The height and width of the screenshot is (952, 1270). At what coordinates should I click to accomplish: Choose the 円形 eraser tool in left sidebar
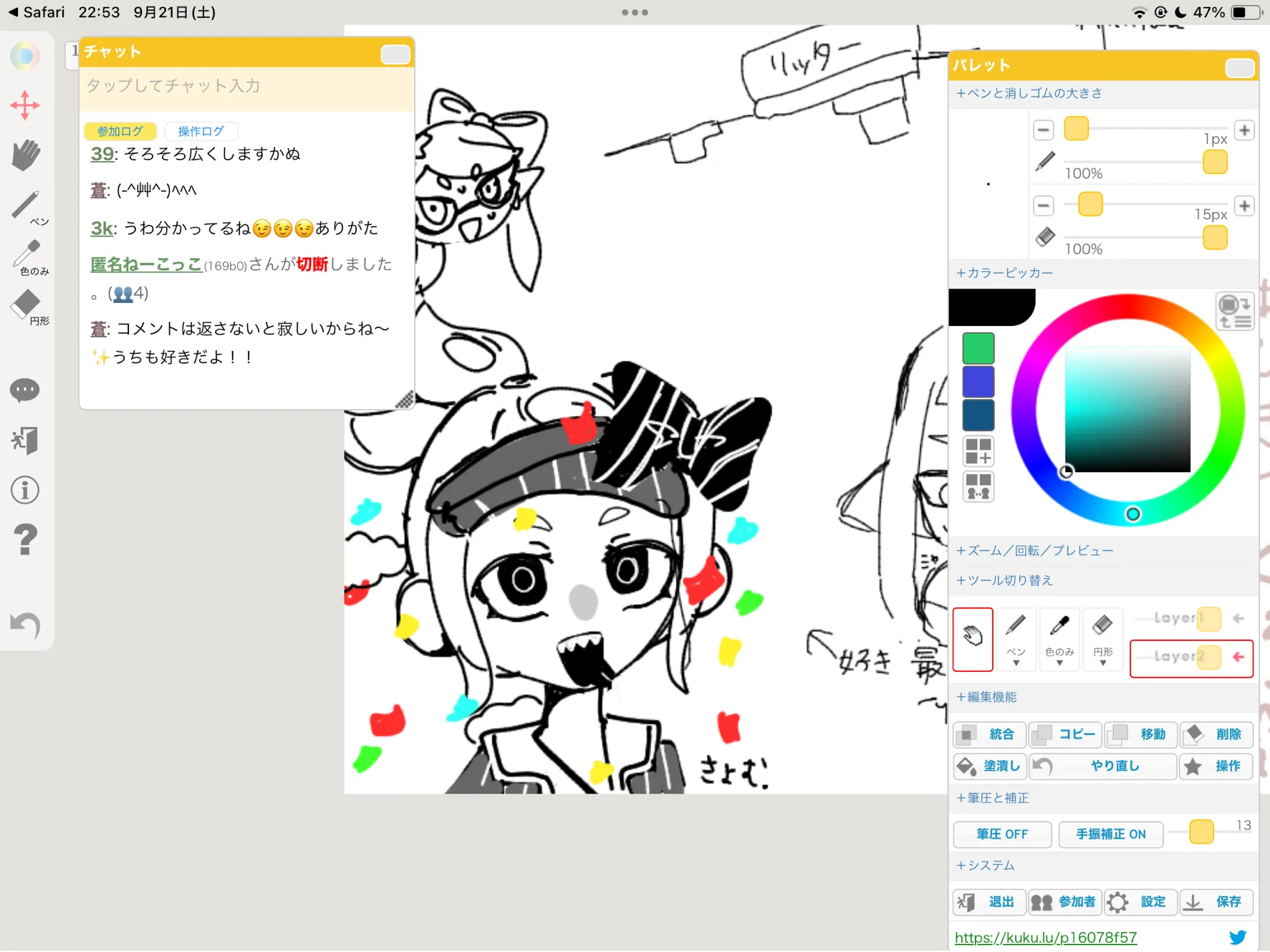click(29, 308)
